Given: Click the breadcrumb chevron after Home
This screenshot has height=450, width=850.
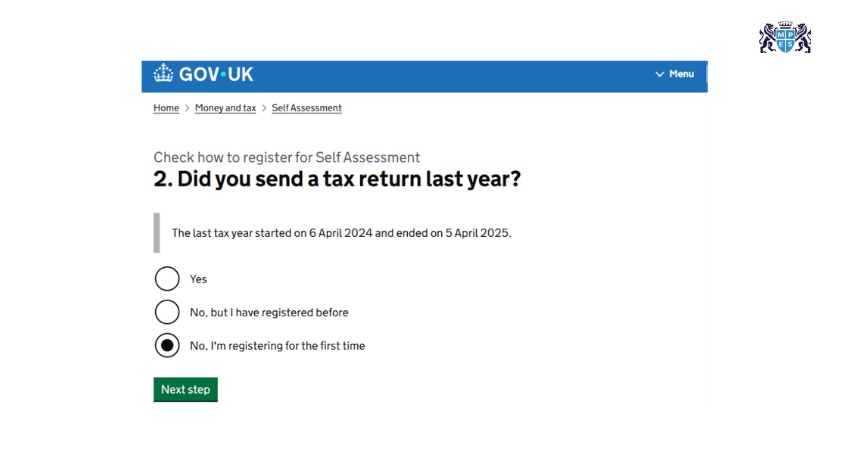Looking at the screenshot, I should [x=187, y=108].
